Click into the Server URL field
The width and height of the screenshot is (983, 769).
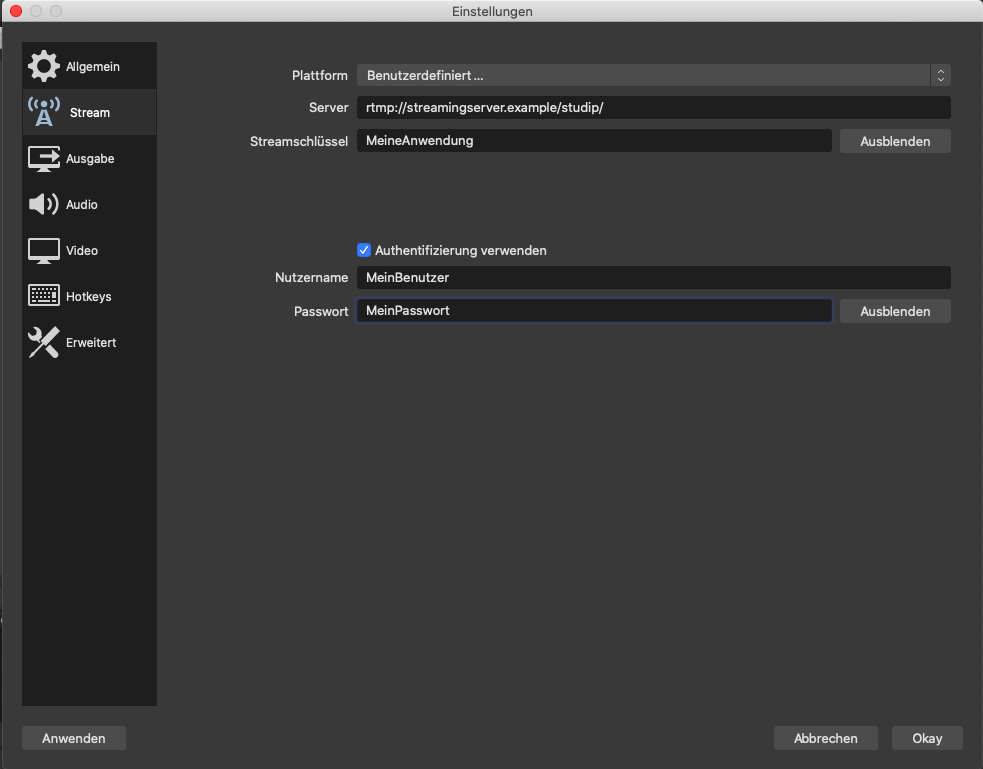(652, 107)
